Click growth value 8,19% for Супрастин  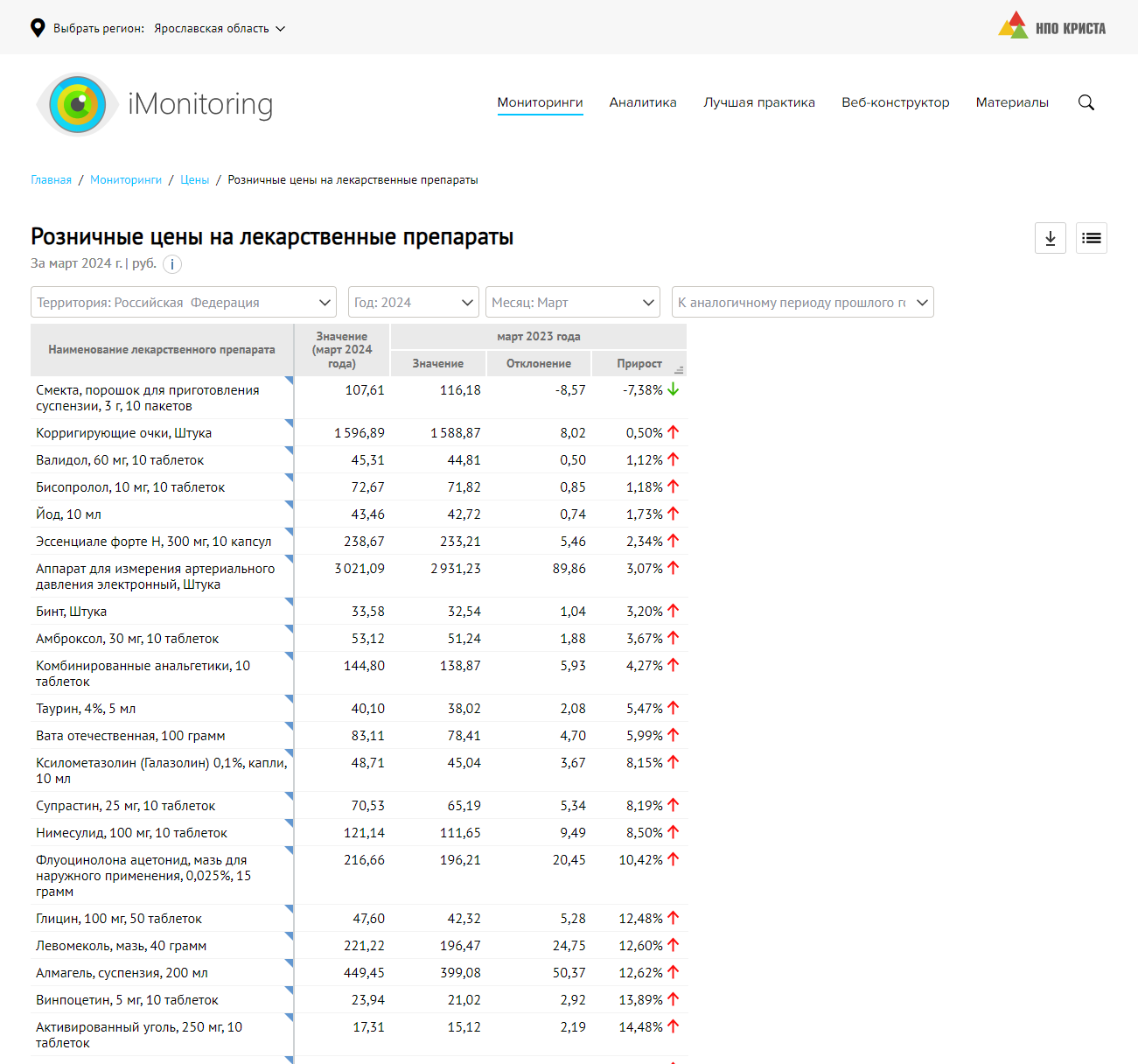coord(645,806)
